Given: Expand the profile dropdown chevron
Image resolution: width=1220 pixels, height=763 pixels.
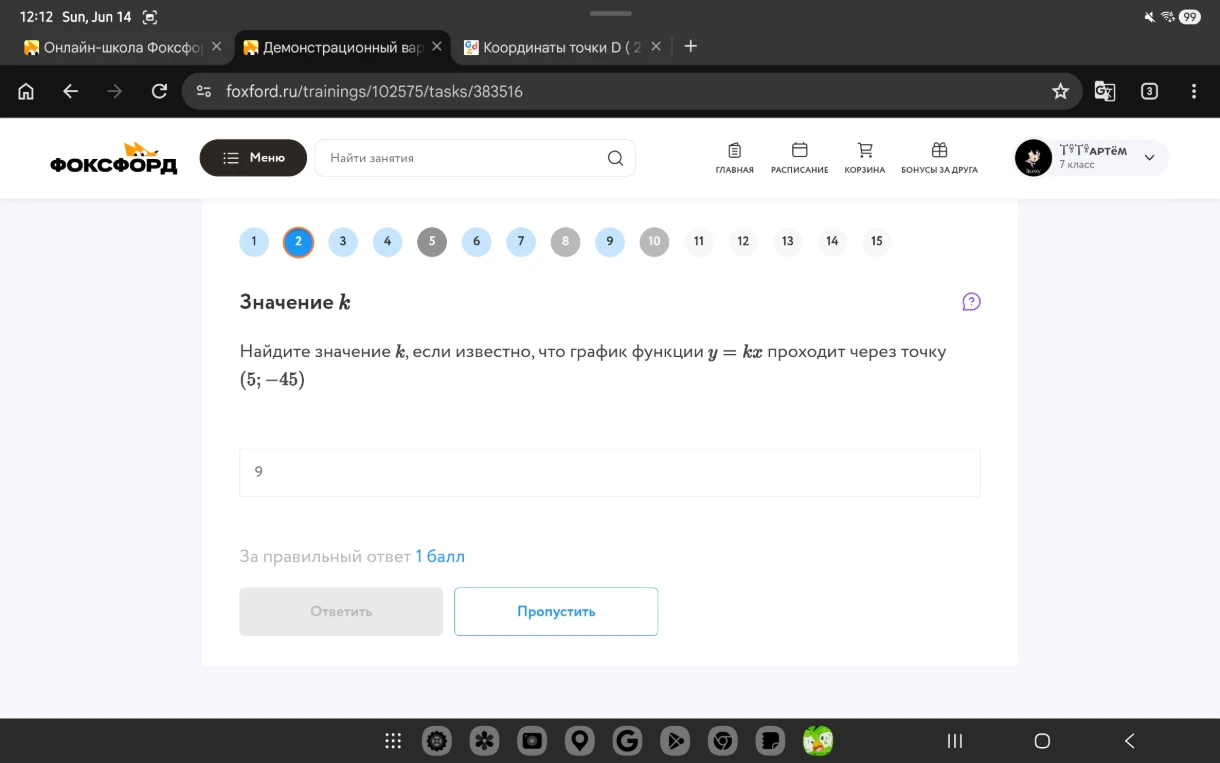Looking at the screenshot, I should tap(1149, 158).
